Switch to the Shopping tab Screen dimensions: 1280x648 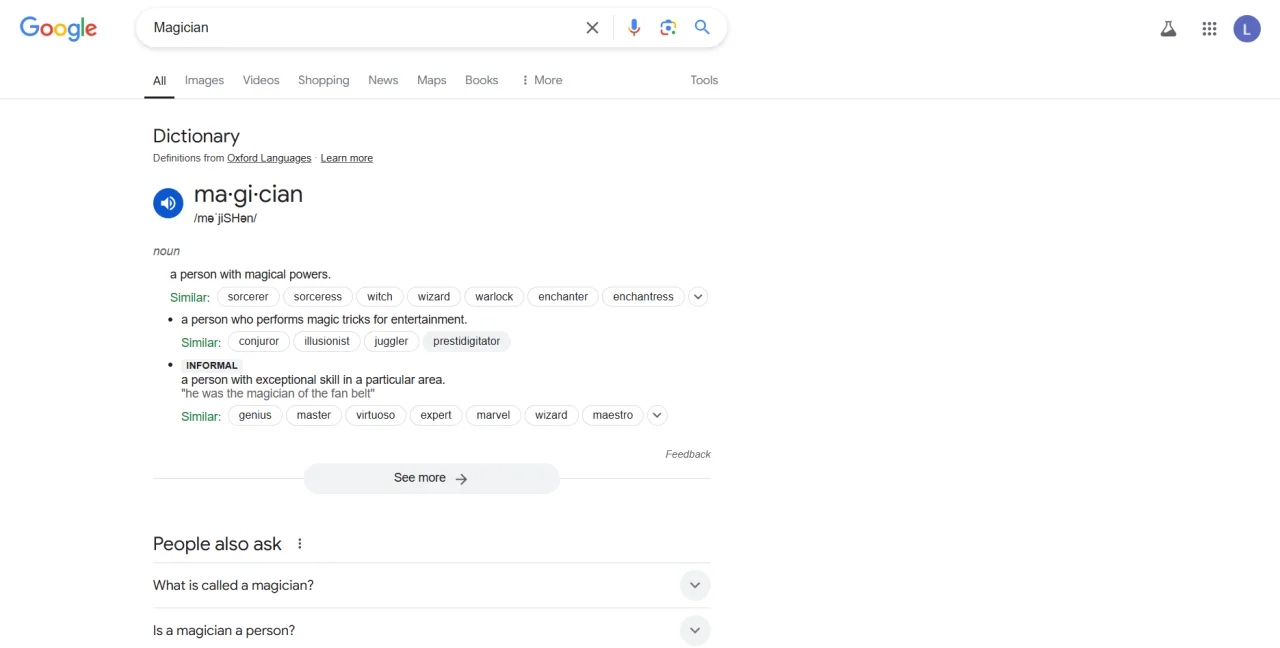(324, 80)
